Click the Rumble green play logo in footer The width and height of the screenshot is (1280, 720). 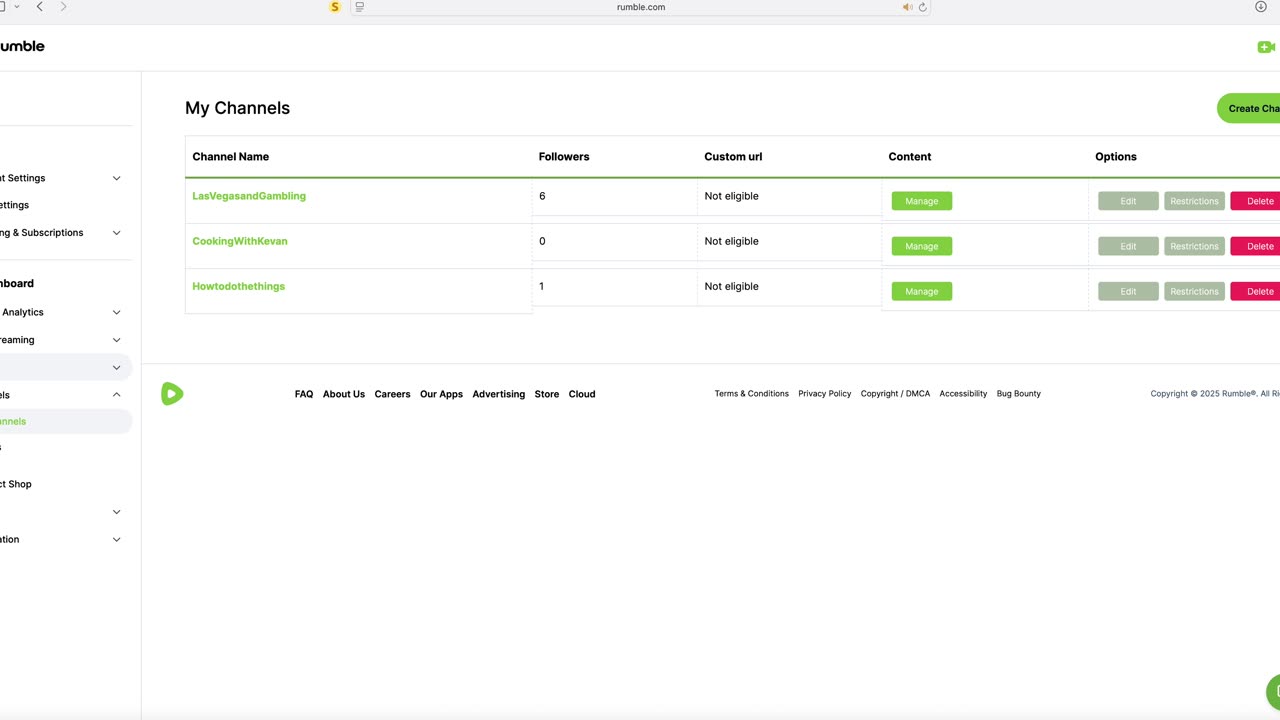[x=172, y=394]
